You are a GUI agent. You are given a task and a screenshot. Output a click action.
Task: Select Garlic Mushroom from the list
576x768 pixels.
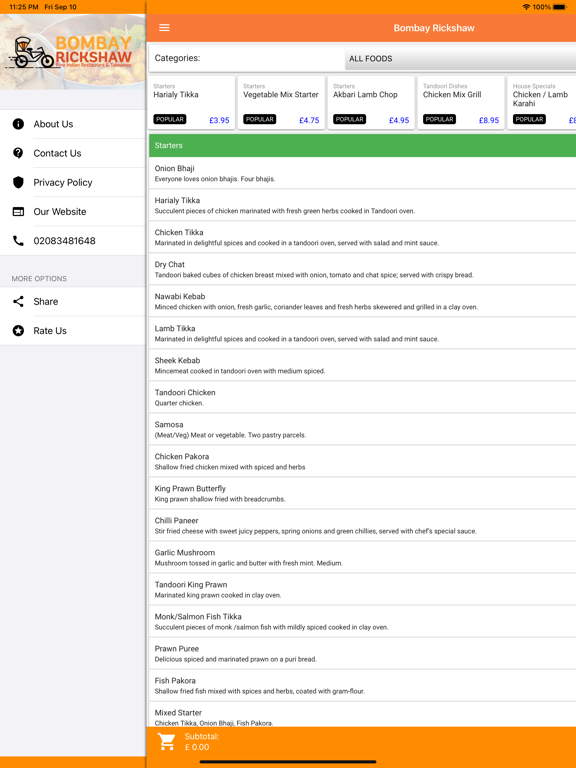tap(362, 557)
